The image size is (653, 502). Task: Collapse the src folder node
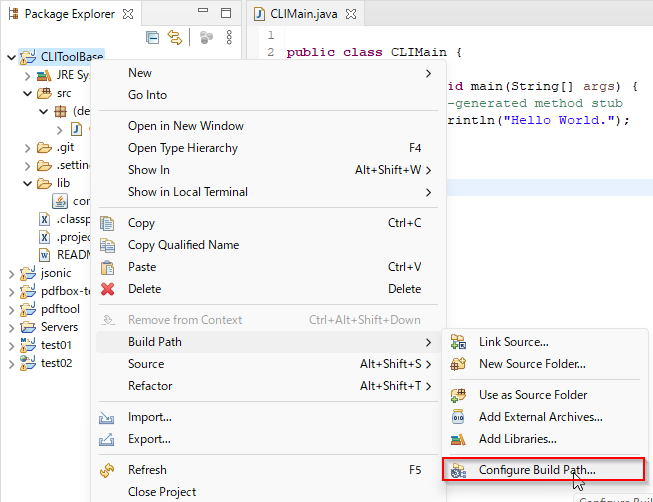(x=27, y=93)
